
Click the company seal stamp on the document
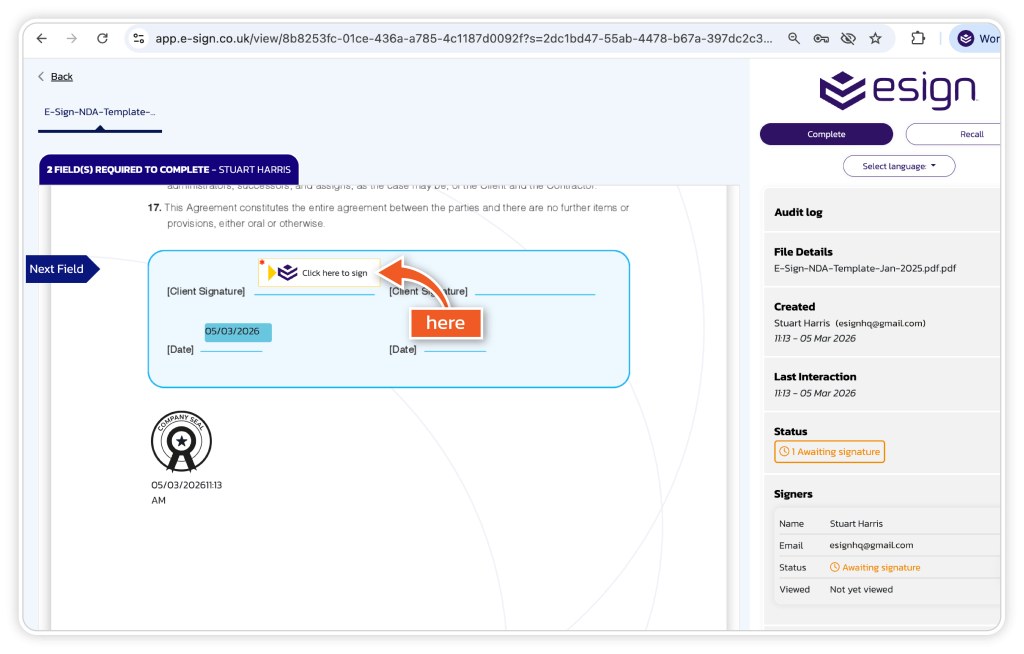tap(181, 441)
